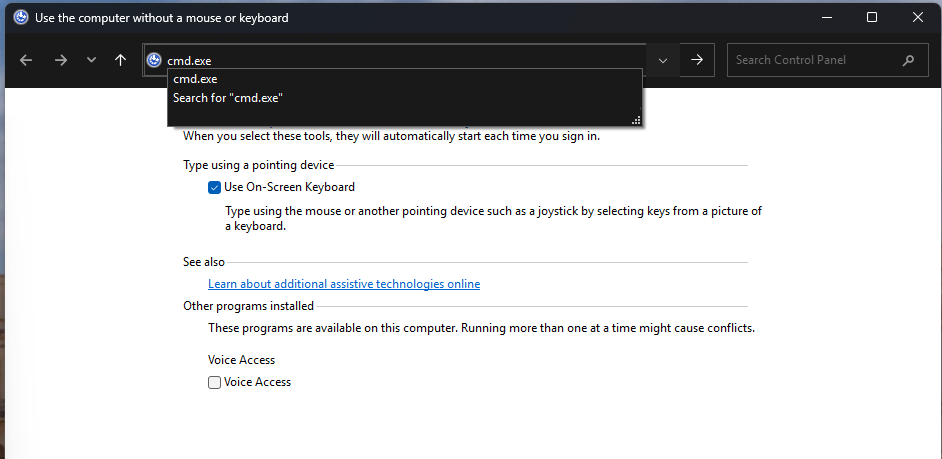The image size is (942, 459).
Task: Open the Recent locations dropdown chevron
Action: point(92,60)
